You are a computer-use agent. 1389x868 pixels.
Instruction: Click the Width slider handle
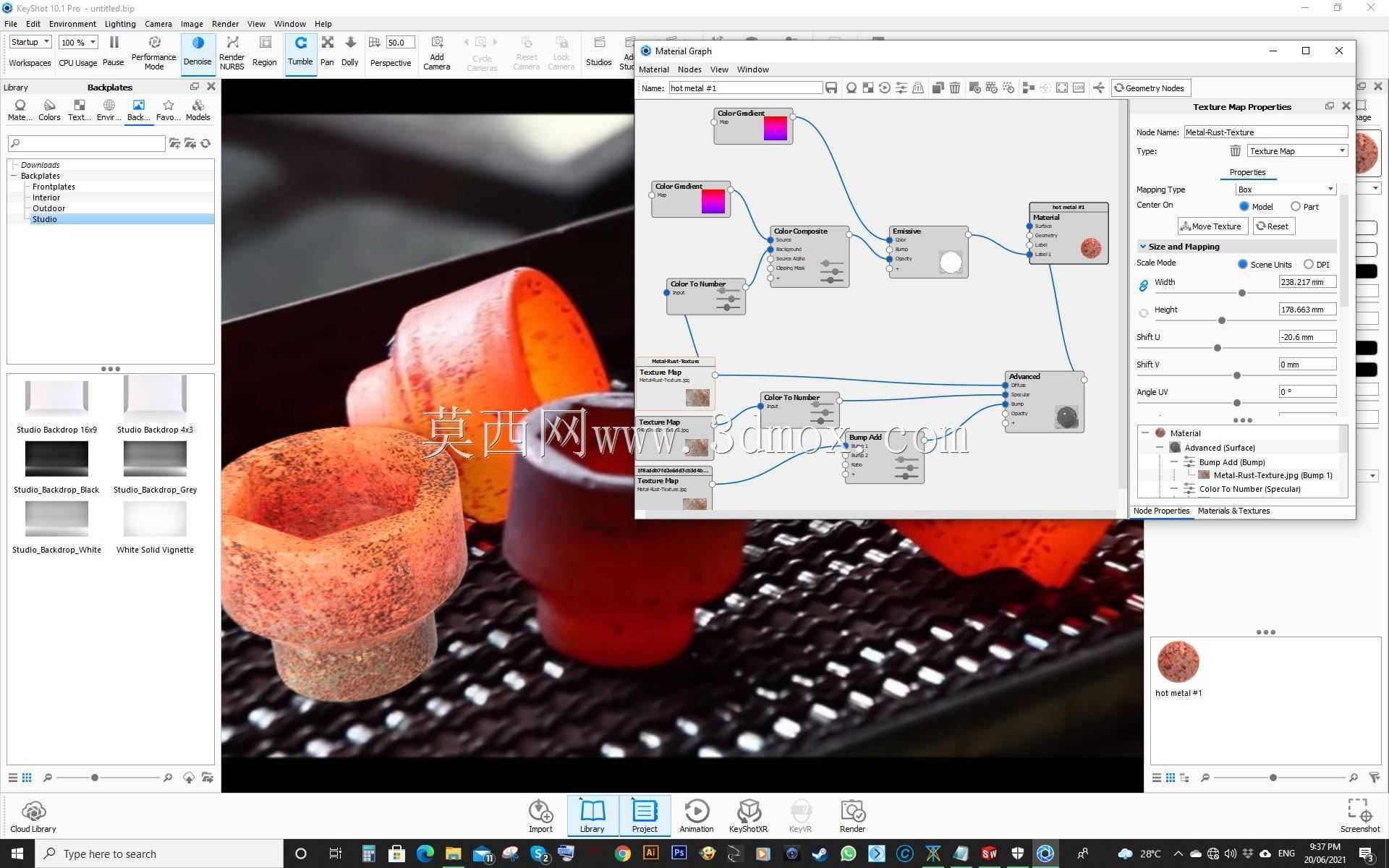pos(1242,293)
